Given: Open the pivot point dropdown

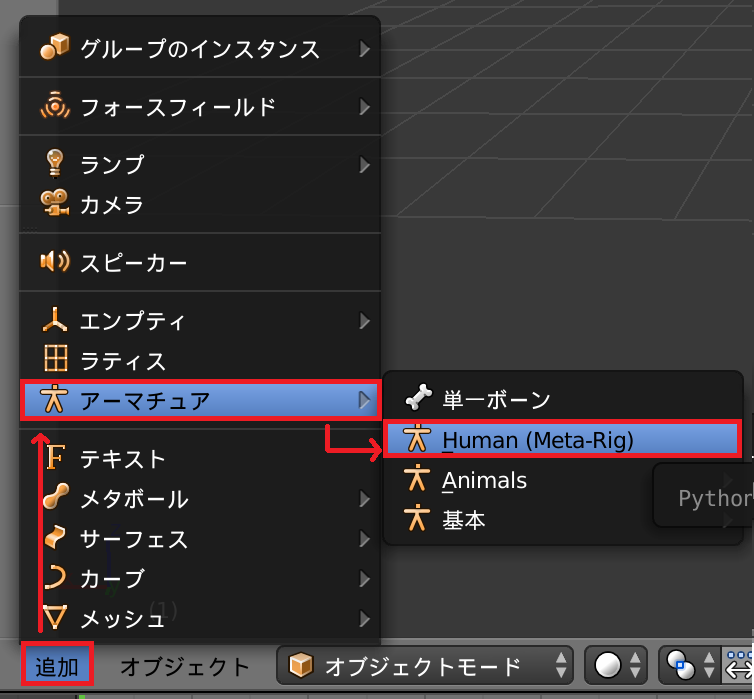Looking at the screenshot, I should (689, 666).
